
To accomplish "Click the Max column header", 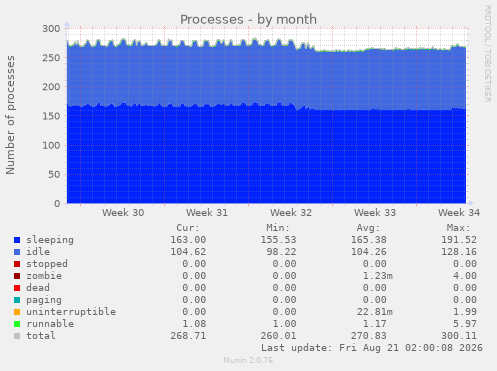I will (x=458, y=228).
